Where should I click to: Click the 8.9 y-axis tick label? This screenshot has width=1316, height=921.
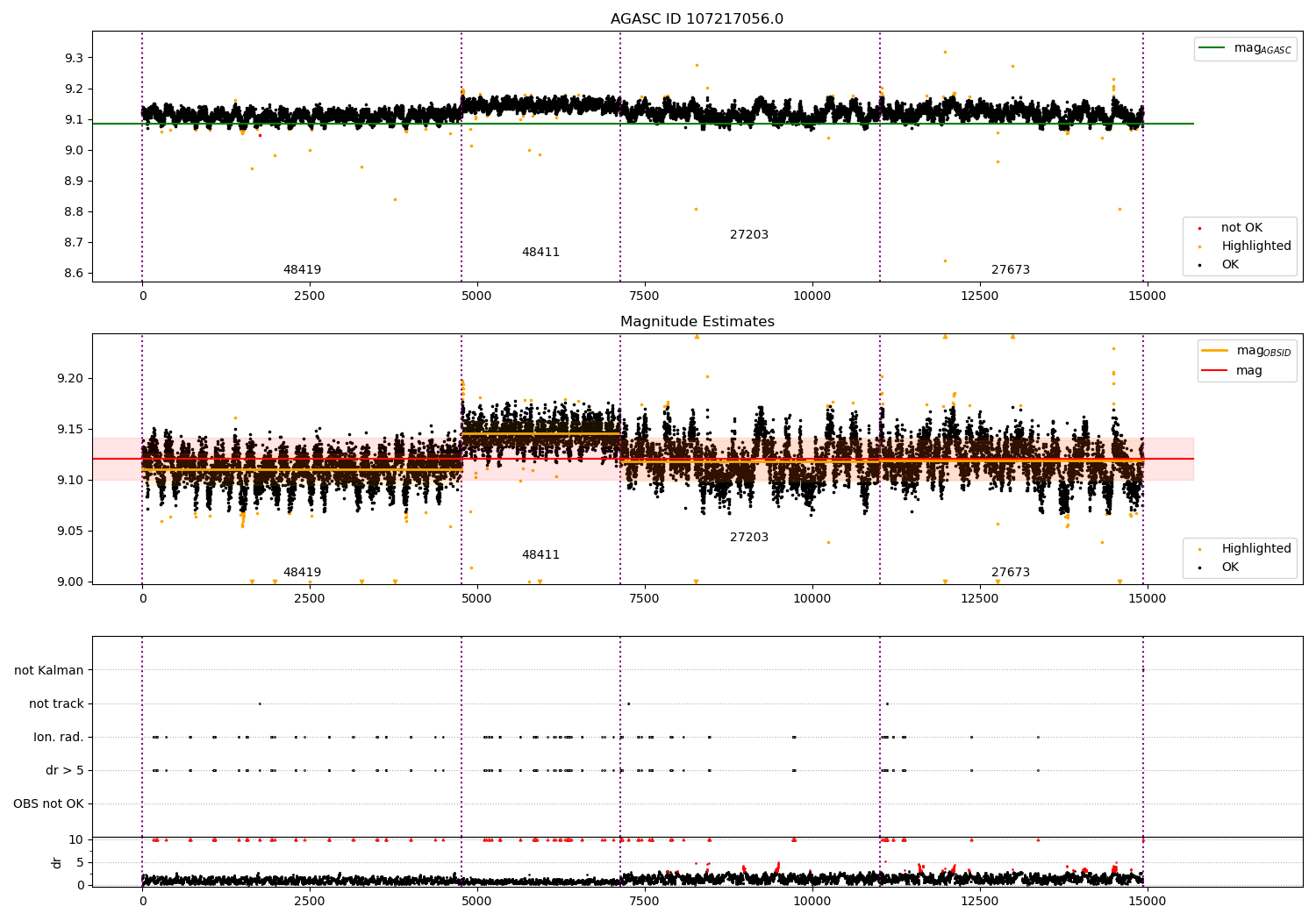(75, 181)
